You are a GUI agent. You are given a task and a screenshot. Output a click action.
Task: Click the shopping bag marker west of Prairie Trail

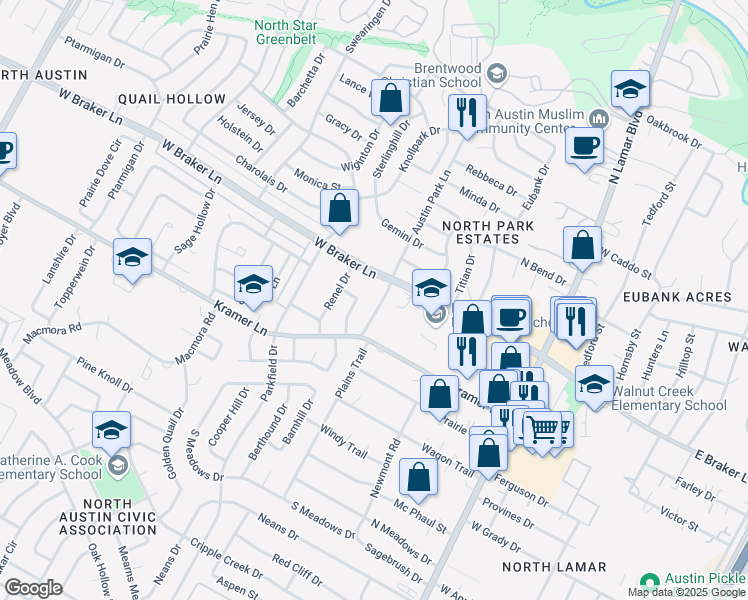439,396
